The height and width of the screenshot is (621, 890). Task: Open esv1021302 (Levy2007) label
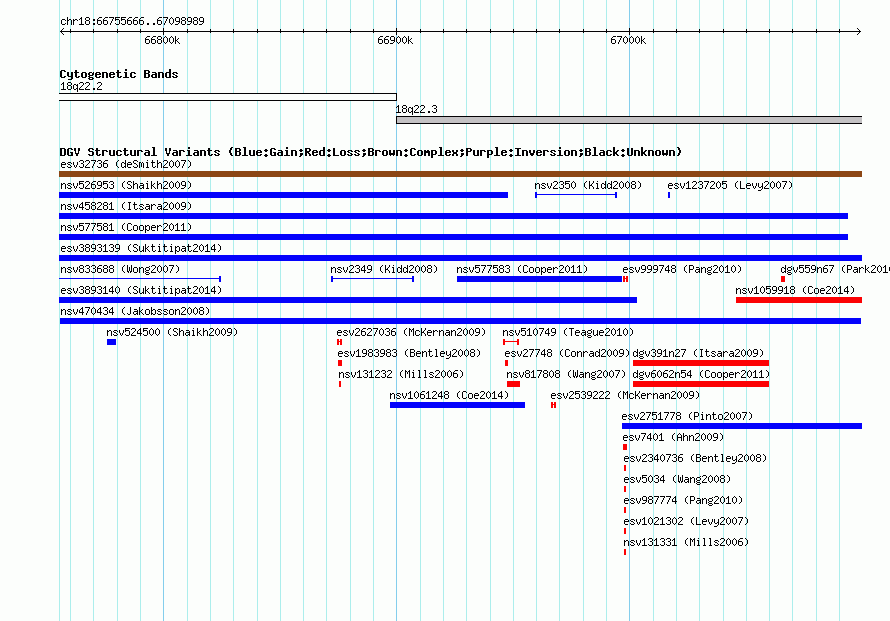686,522
